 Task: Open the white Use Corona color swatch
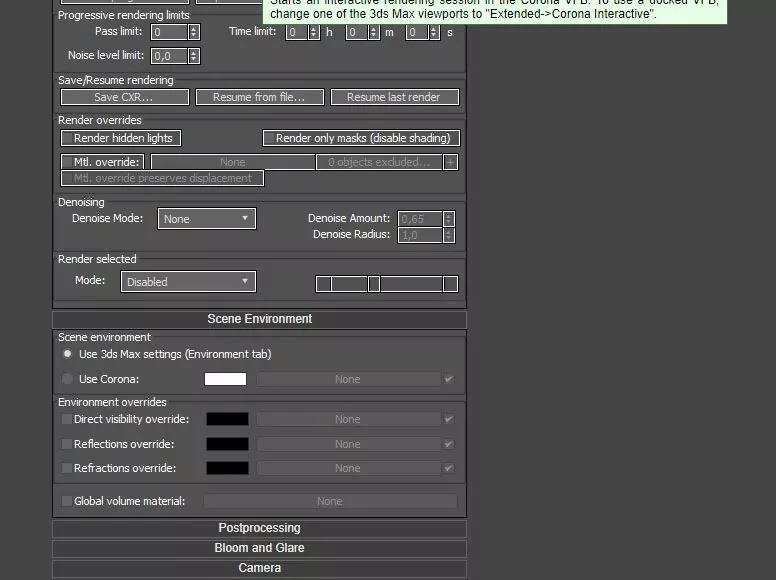[225, 379]
